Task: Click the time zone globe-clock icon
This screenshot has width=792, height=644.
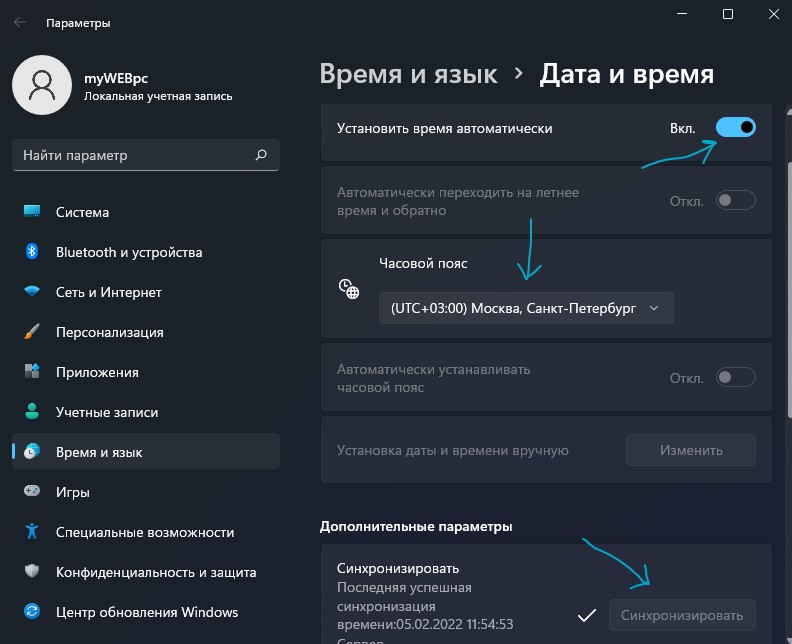Action: pyautogui.click(x=349, y=289)
